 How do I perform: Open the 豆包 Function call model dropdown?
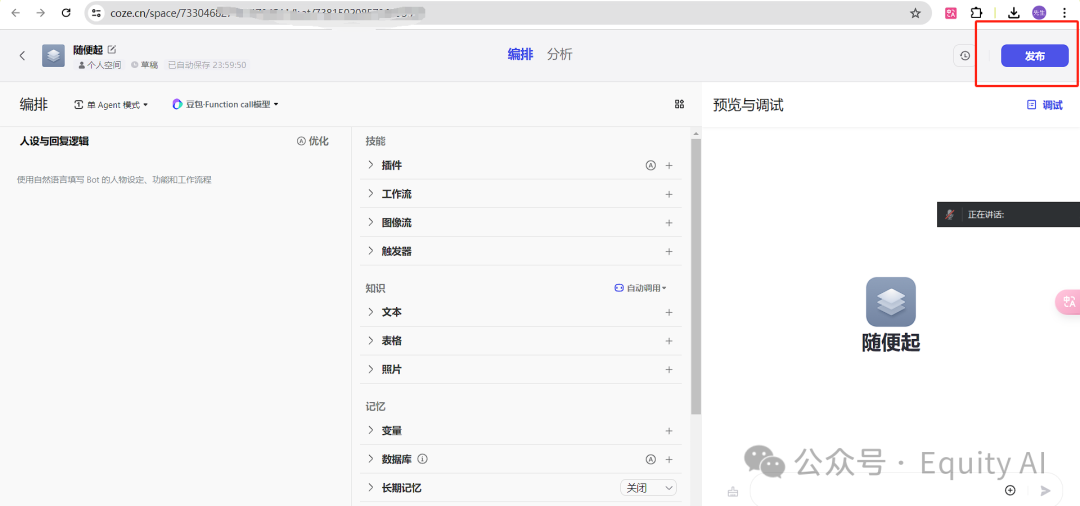pos(225,104)
